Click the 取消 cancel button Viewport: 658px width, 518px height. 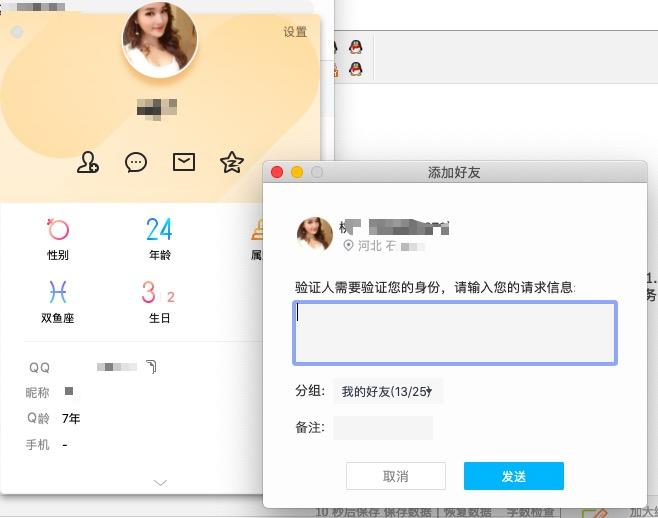(x=395, y=476)
